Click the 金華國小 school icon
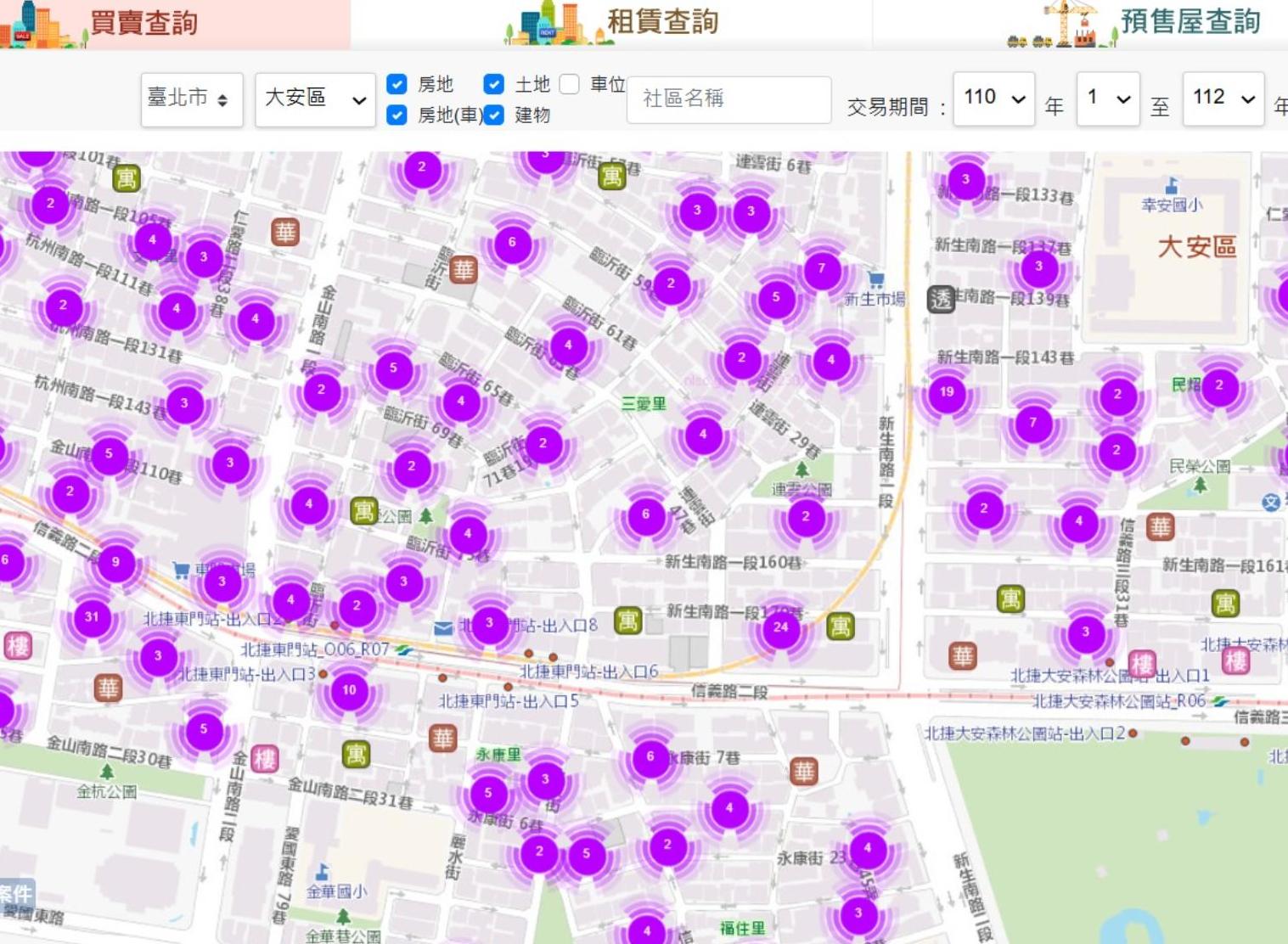Screen dimensions: 1288x944 [322, 872]
